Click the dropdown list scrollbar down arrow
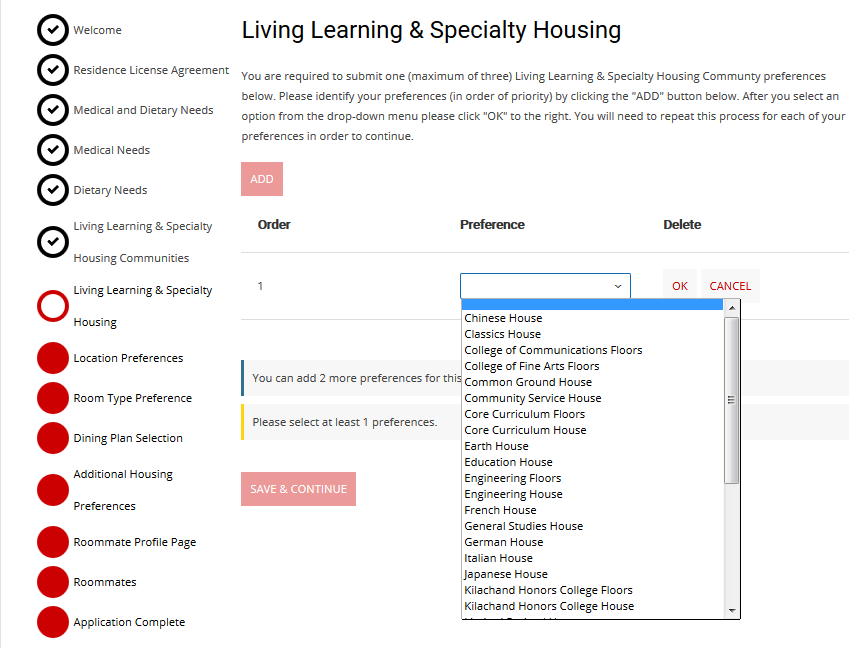 point(732,610)
